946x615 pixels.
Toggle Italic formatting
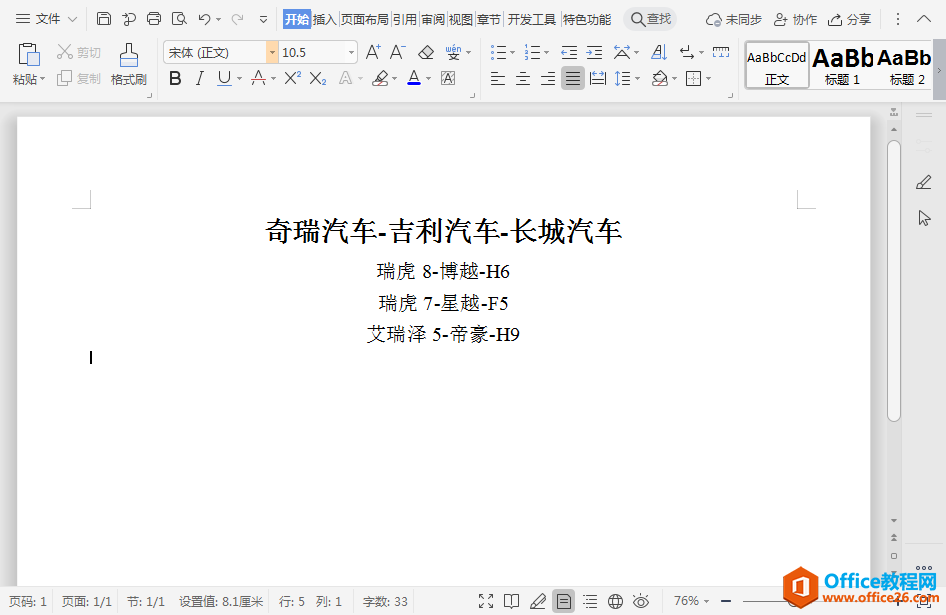200,78
